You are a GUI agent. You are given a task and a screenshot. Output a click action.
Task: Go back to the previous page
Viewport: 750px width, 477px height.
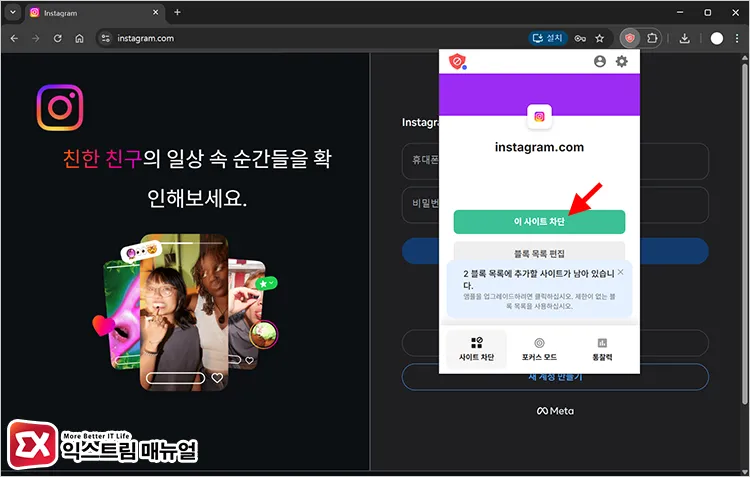(x=14, y=38)
